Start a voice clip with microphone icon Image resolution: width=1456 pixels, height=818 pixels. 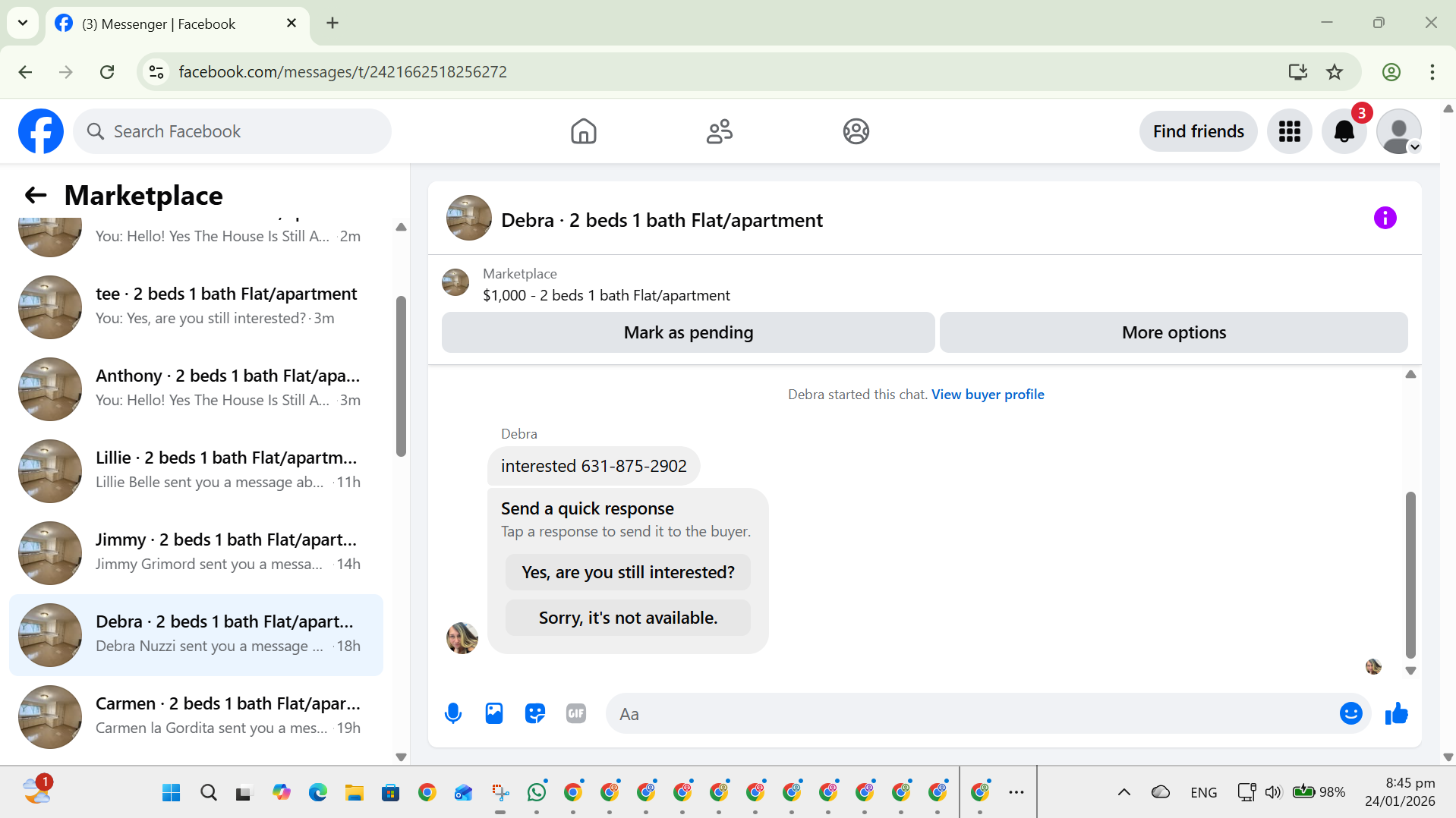click(x=453, y=713)
